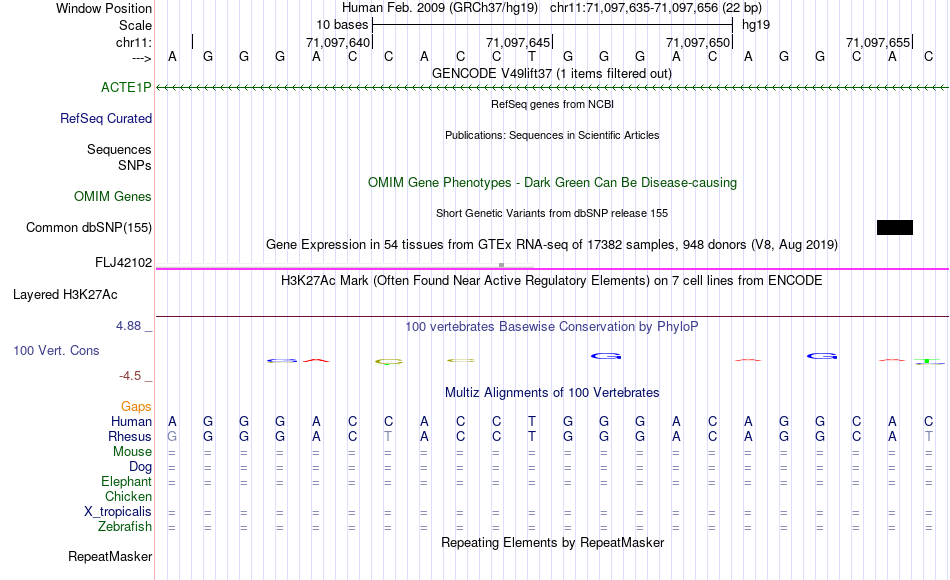Click the GTEx Gene Expression title
The width and height of the screenshot is (950, 580).
click(x=552, y=244)
